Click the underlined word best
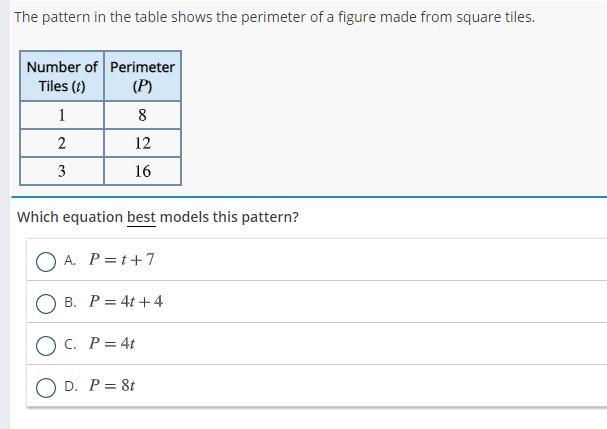607x429 pixels. coord(141,217)
